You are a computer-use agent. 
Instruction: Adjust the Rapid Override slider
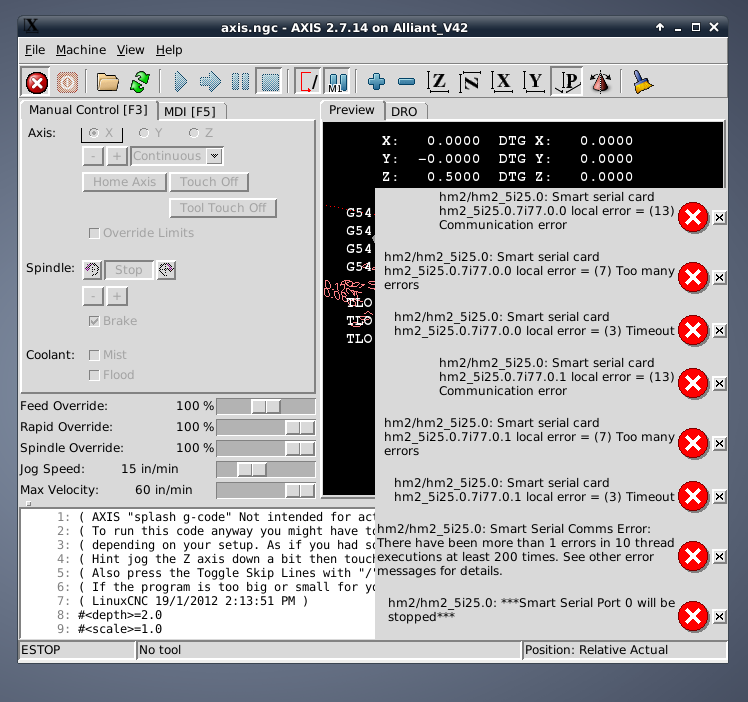coord(266,427)
